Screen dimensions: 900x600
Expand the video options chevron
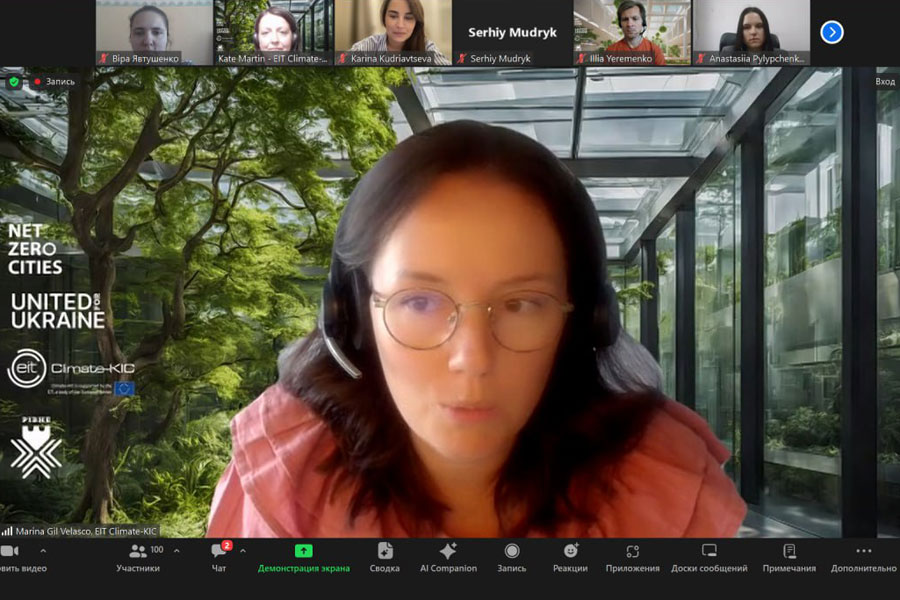coord(43,551)
